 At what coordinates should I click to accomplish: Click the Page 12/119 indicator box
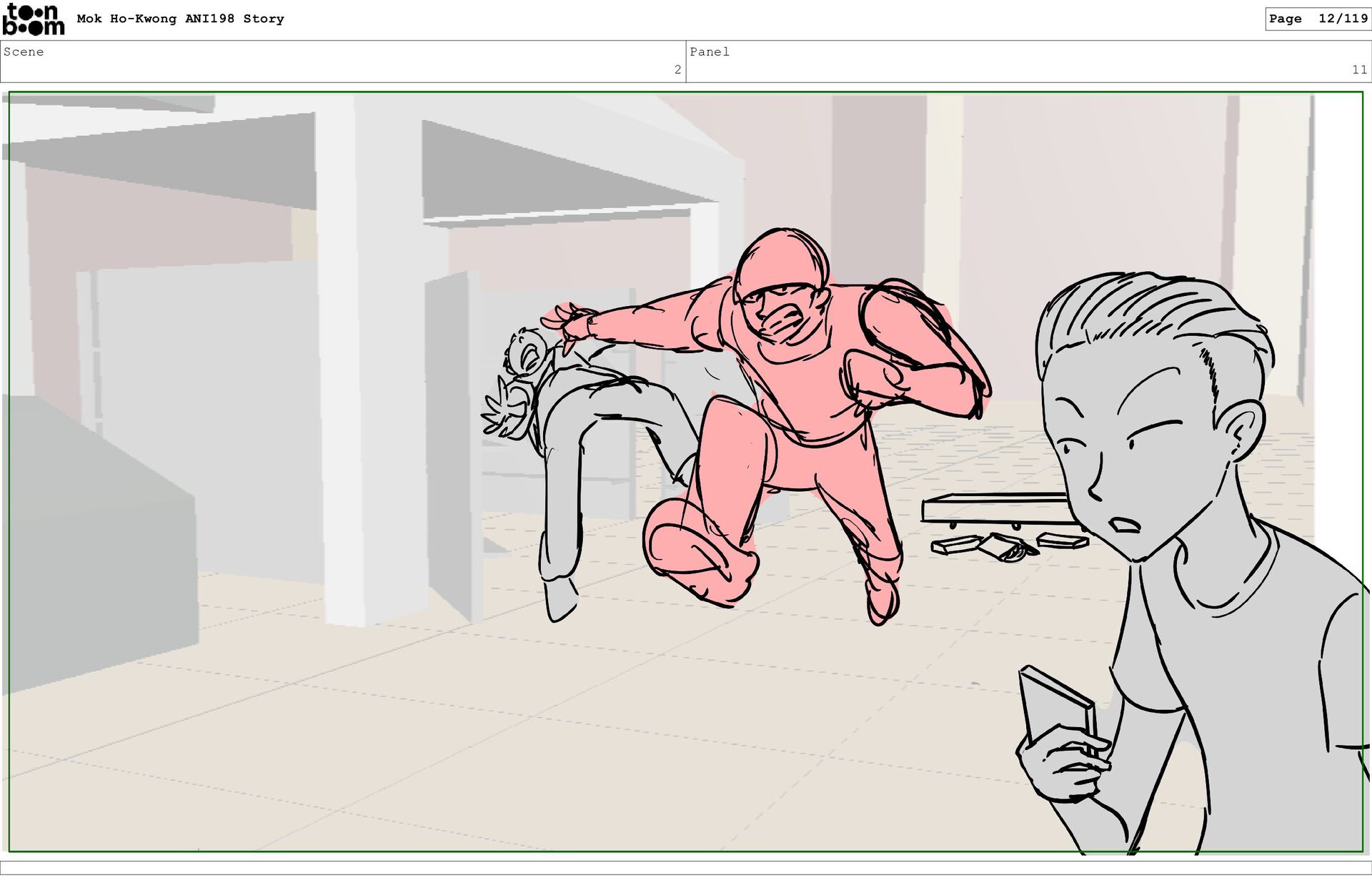tap(1317, 19)
